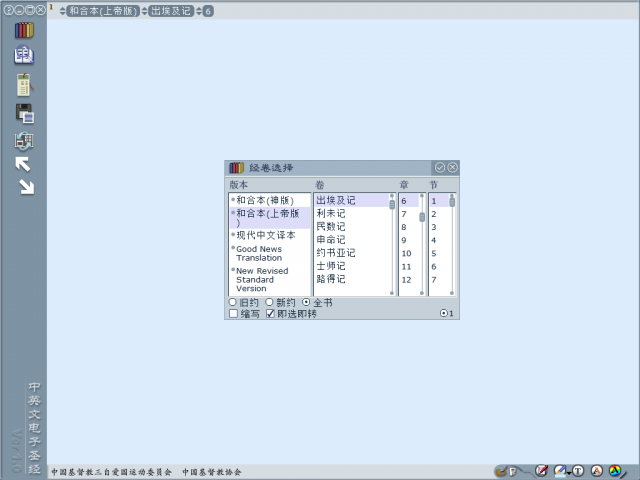Confirm selection with dialog checkmark button
Viewport: 640px width, 480px height.
pyautogui.click(x=440, y=167)
